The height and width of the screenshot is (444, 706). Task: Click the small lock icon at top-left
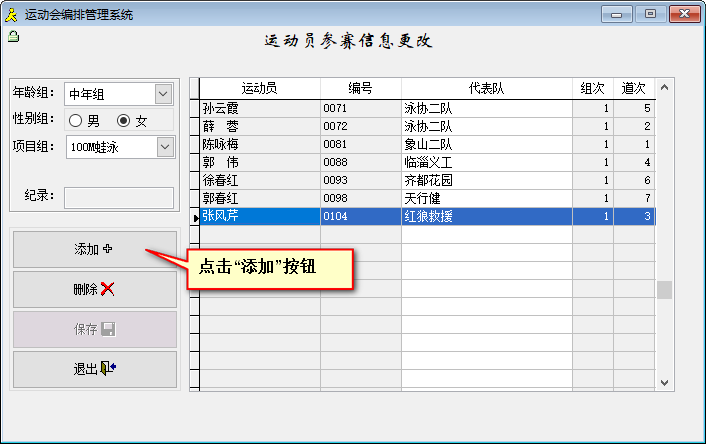coord(14,37)
